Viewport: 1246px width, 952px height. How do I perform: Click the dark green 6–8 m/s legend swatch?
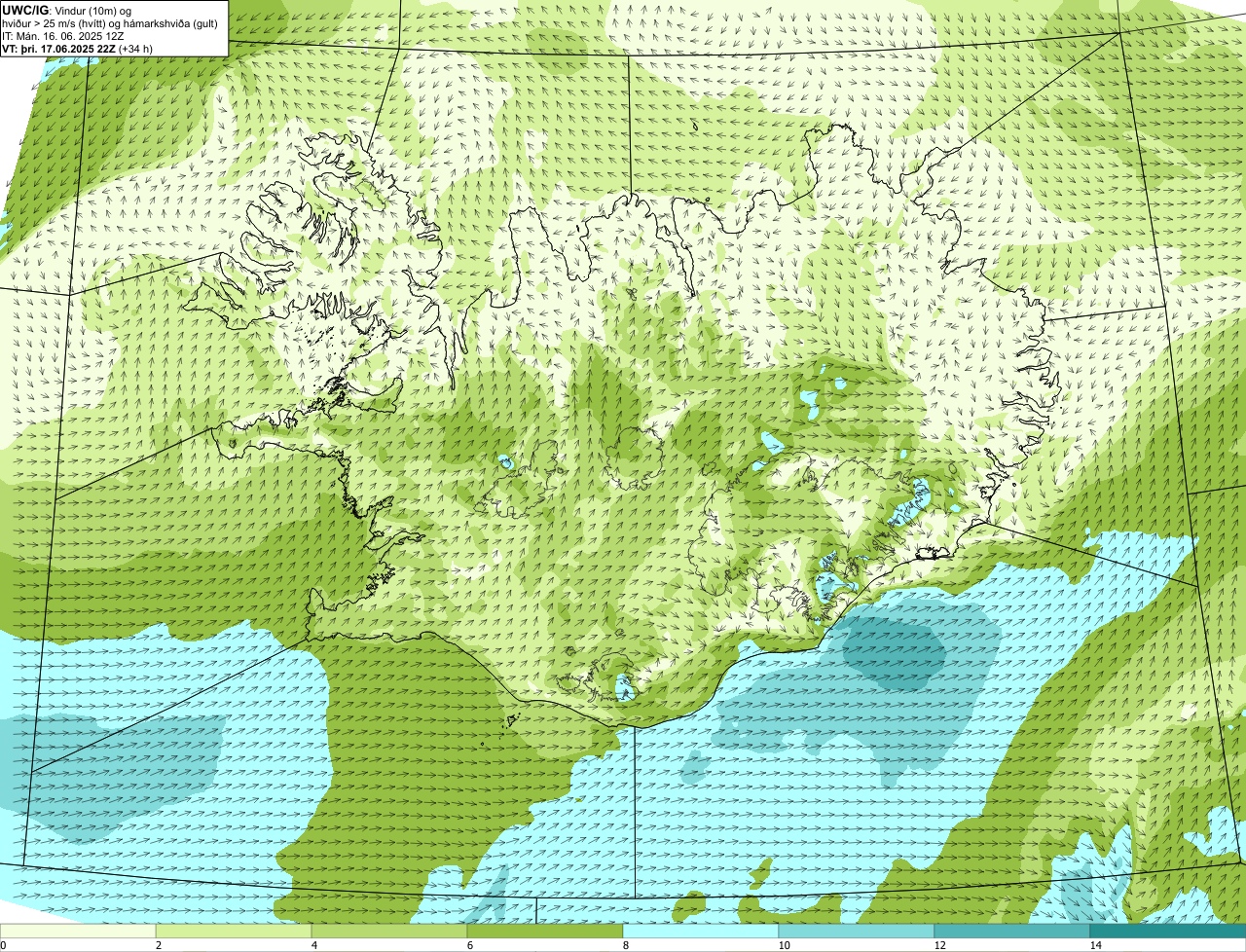click(x=545, y=931)
